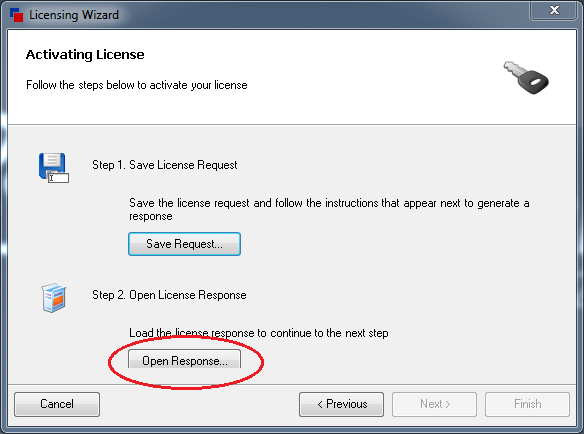
Task: Click the license response box icon beside Step 2
Action: pos(54,297)
